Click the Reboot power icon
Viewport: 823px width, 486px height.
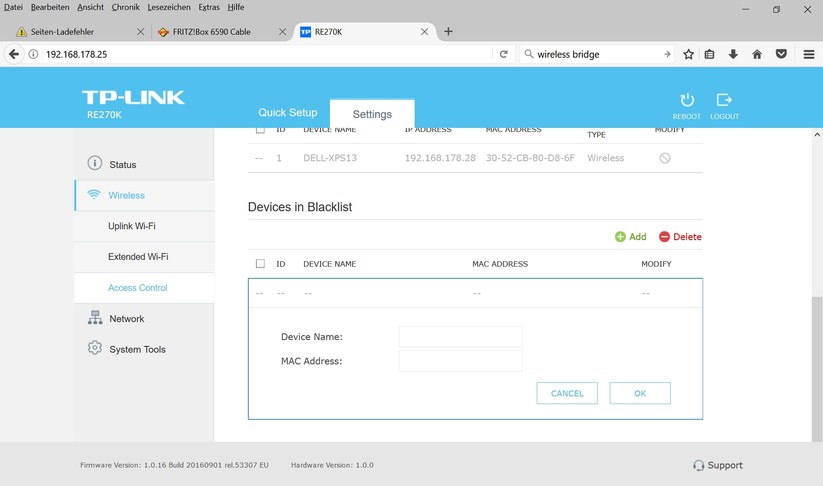(x=687, y=100)
